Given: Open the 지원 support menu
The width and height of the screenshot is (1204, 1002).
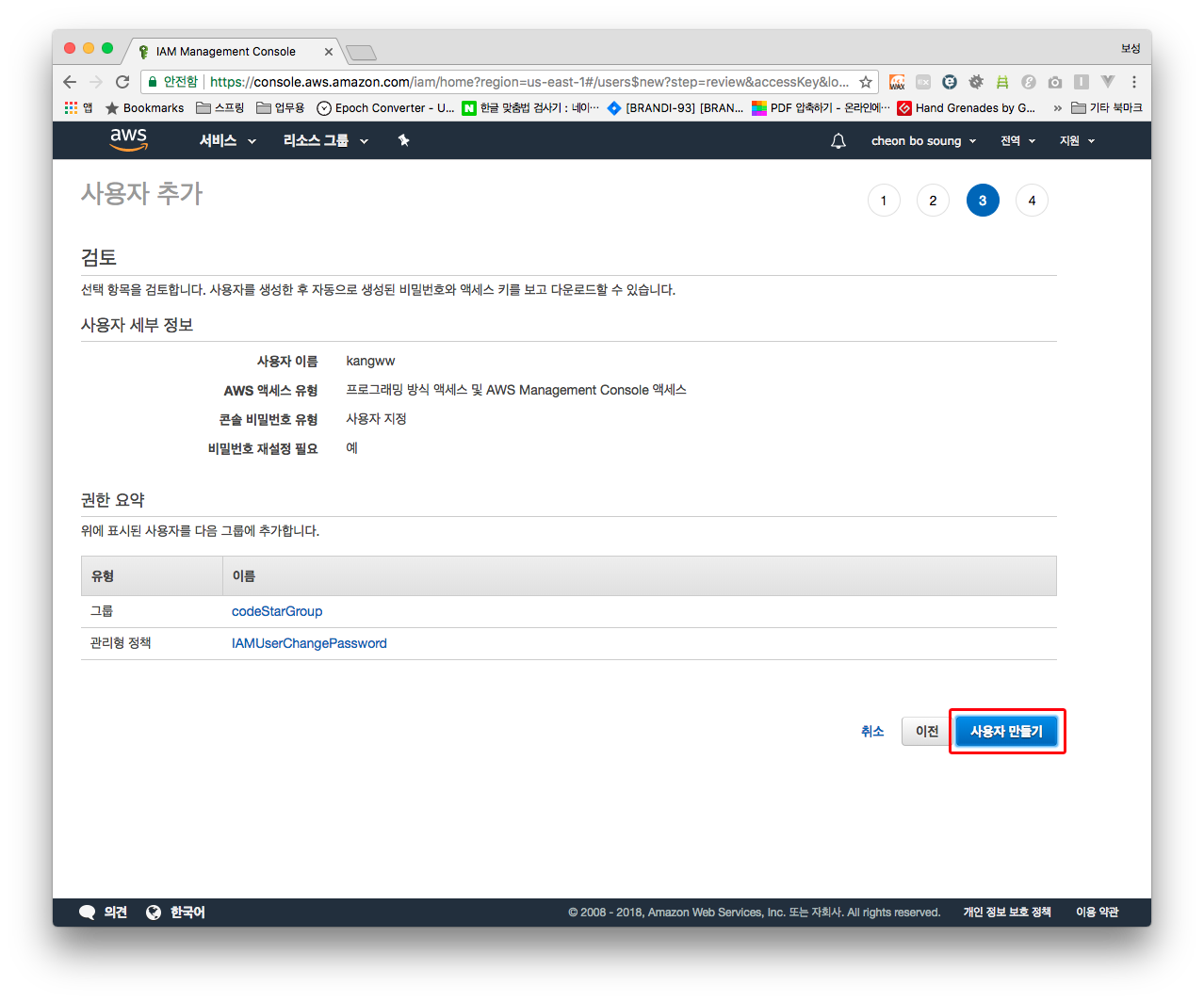Looking at the screenshot, I should coord(1077,141).
